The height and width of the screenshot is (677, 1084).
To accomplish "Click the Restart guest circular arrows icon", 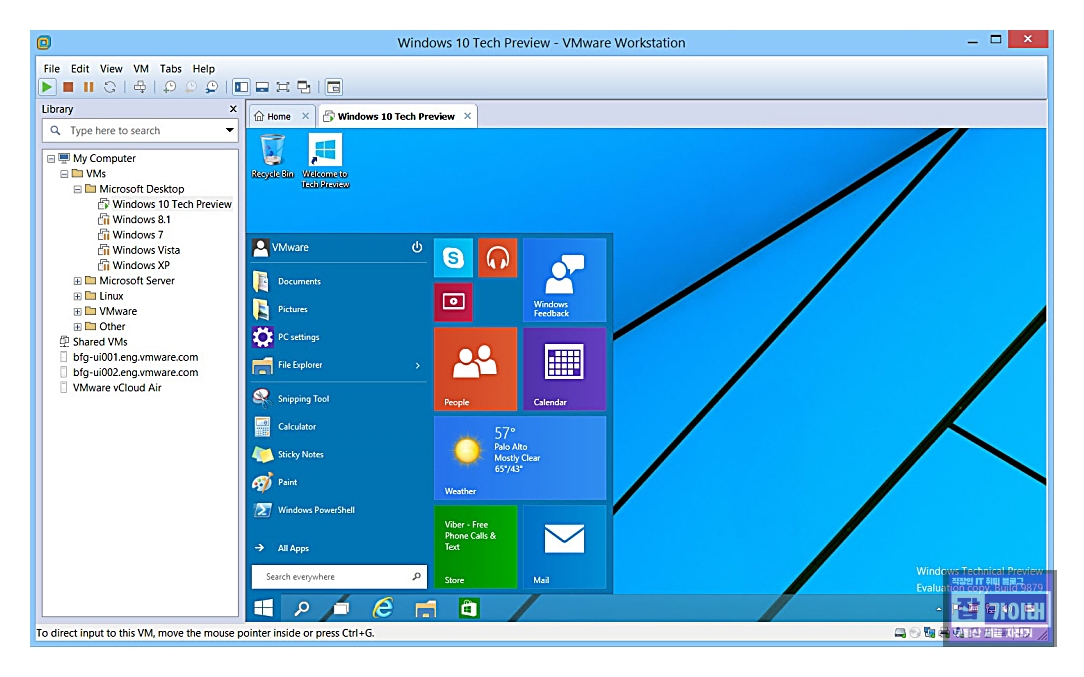I will [x=110, y=87].
